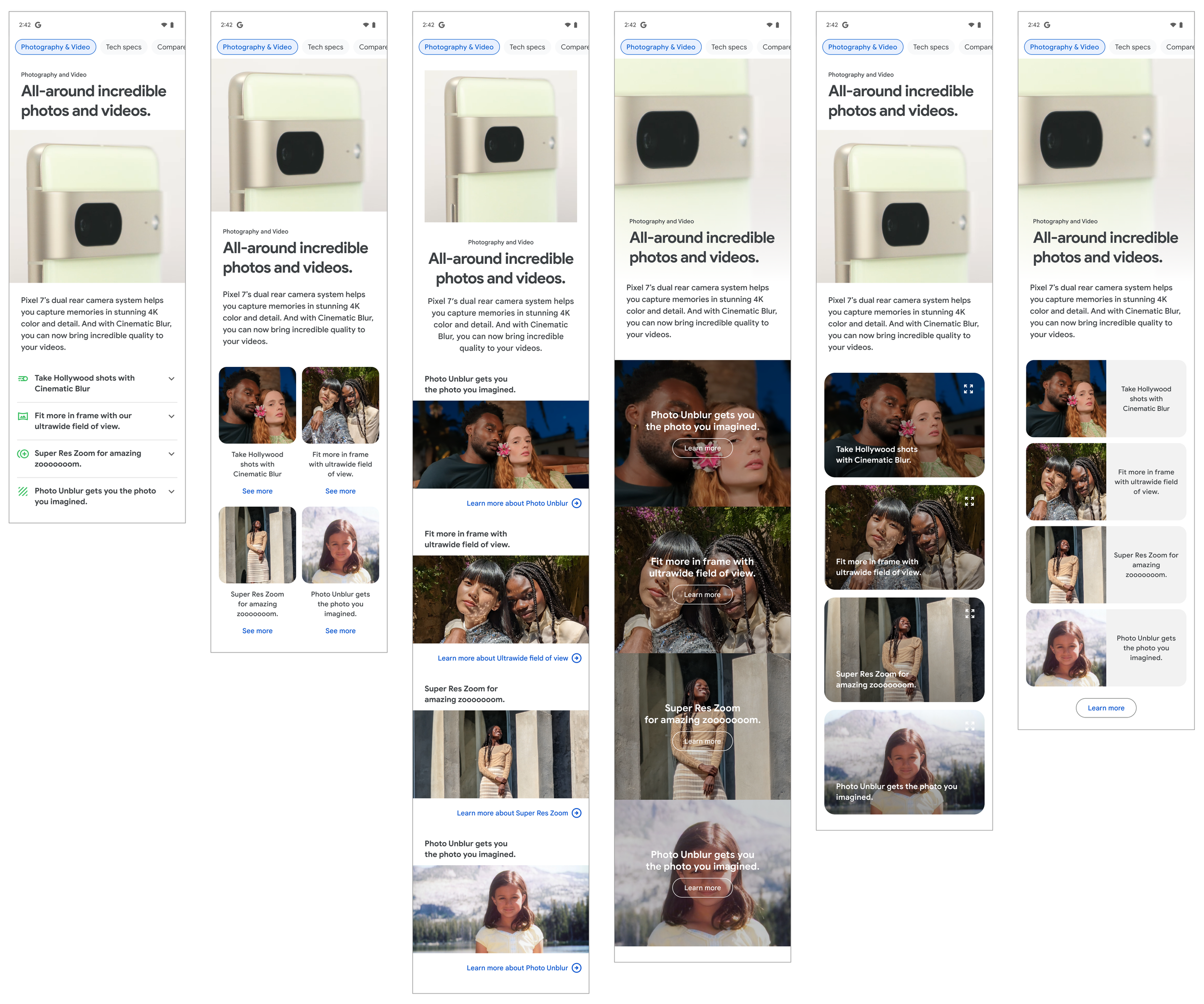
Task: Click the green Super Res Zoom accordion icon
Action: click(23, 454)
